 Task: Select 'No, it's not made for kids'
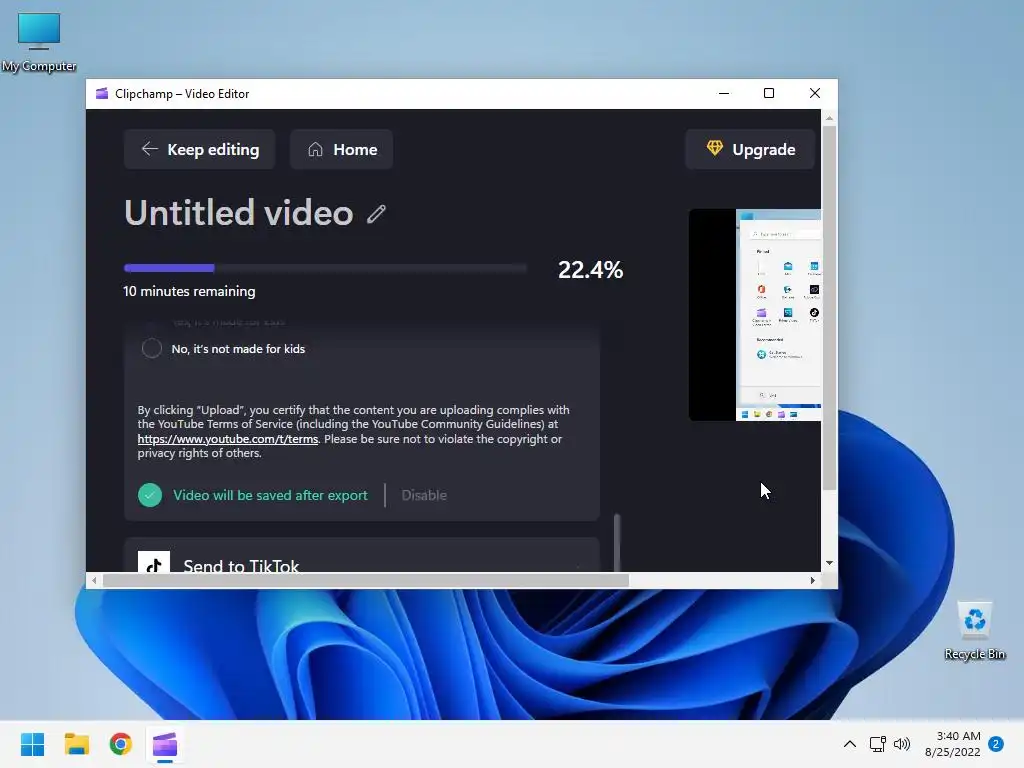(x=152, y=349)
